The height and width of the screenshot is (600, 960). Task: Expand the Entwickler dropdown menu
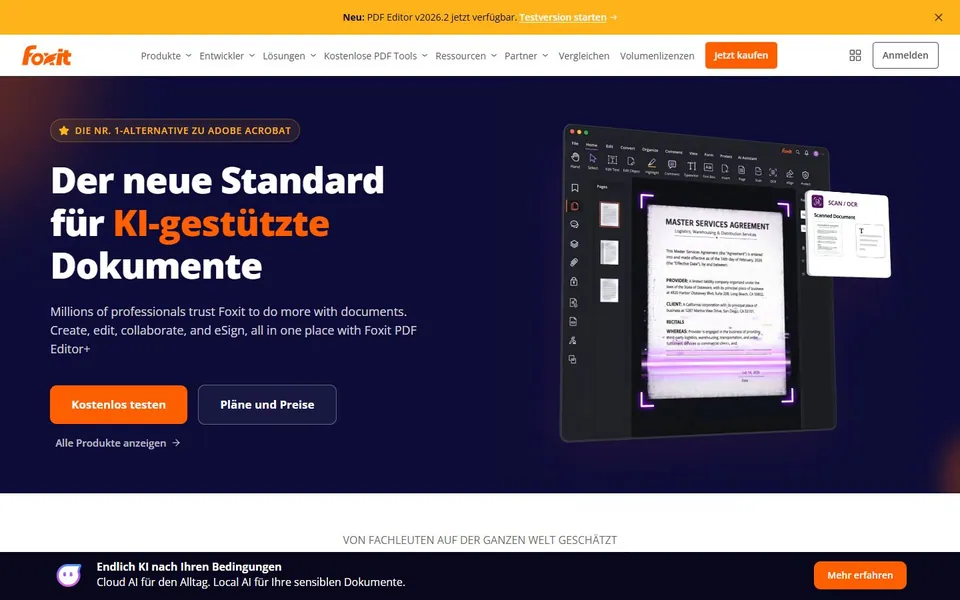click(227, 56)
